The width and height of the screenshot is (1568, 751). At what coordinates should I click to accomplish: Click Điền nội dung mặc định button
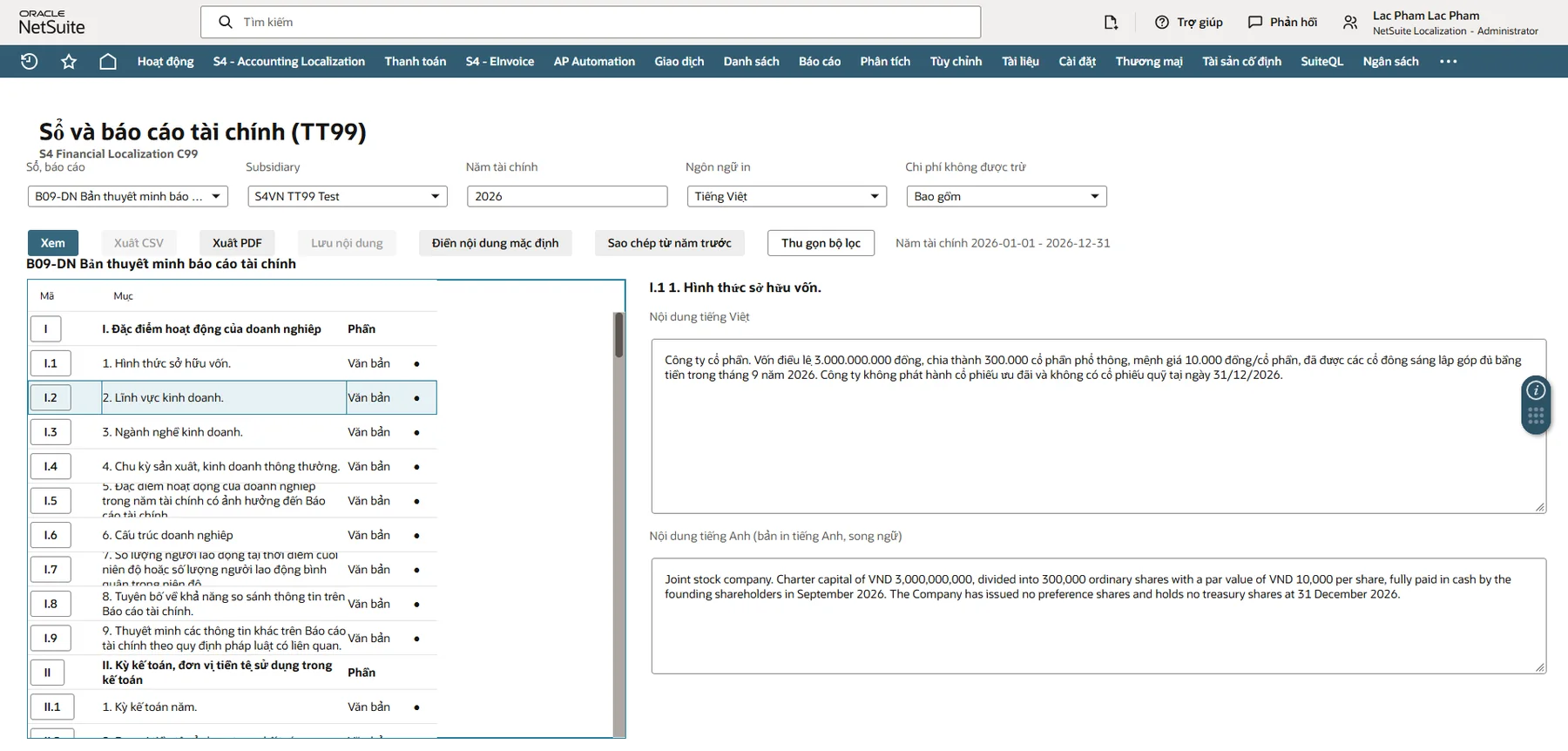click(496, 243)
